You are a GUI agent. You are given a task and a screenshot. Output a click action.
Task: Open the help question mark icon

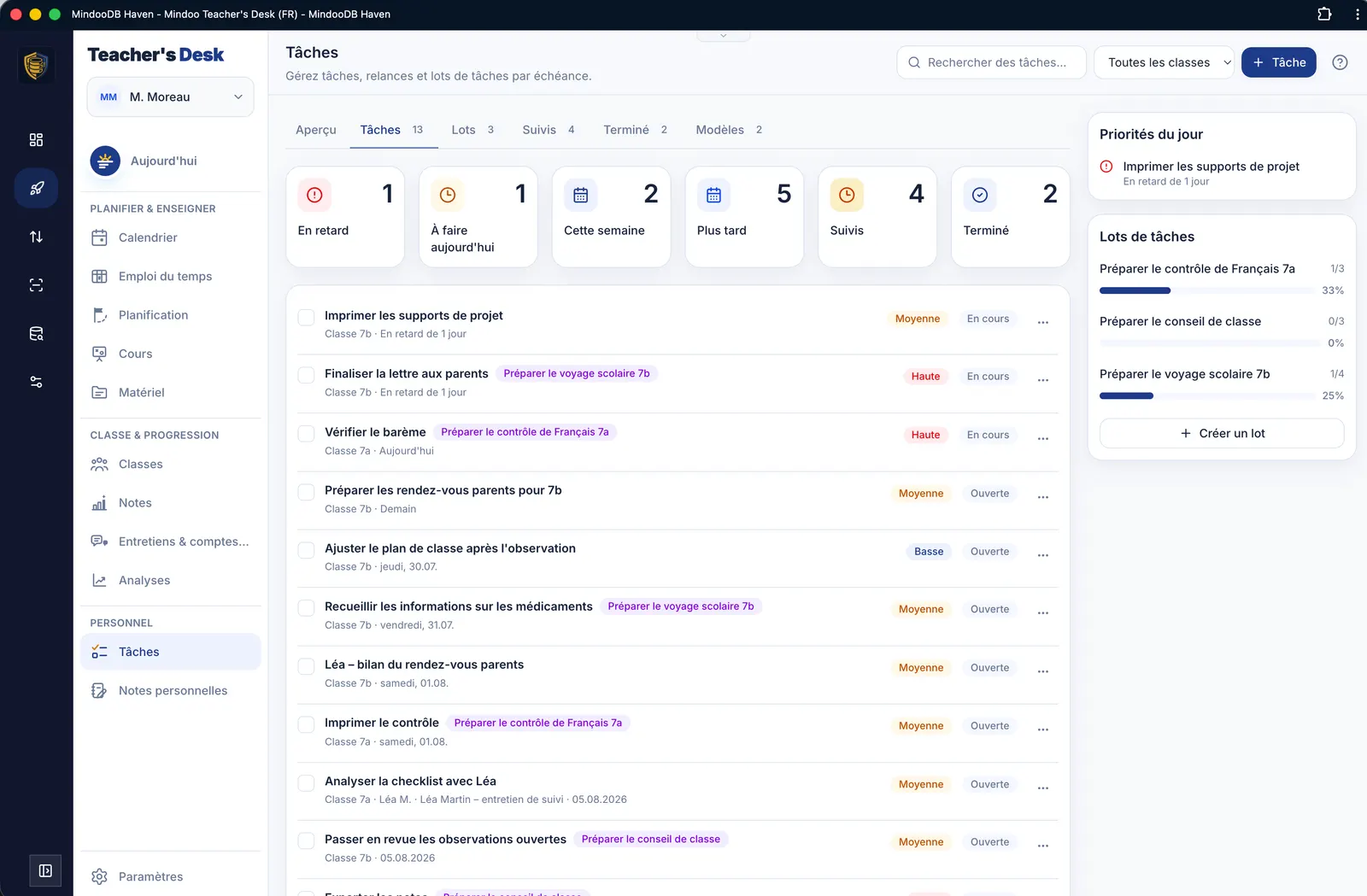pos(1340,62)
